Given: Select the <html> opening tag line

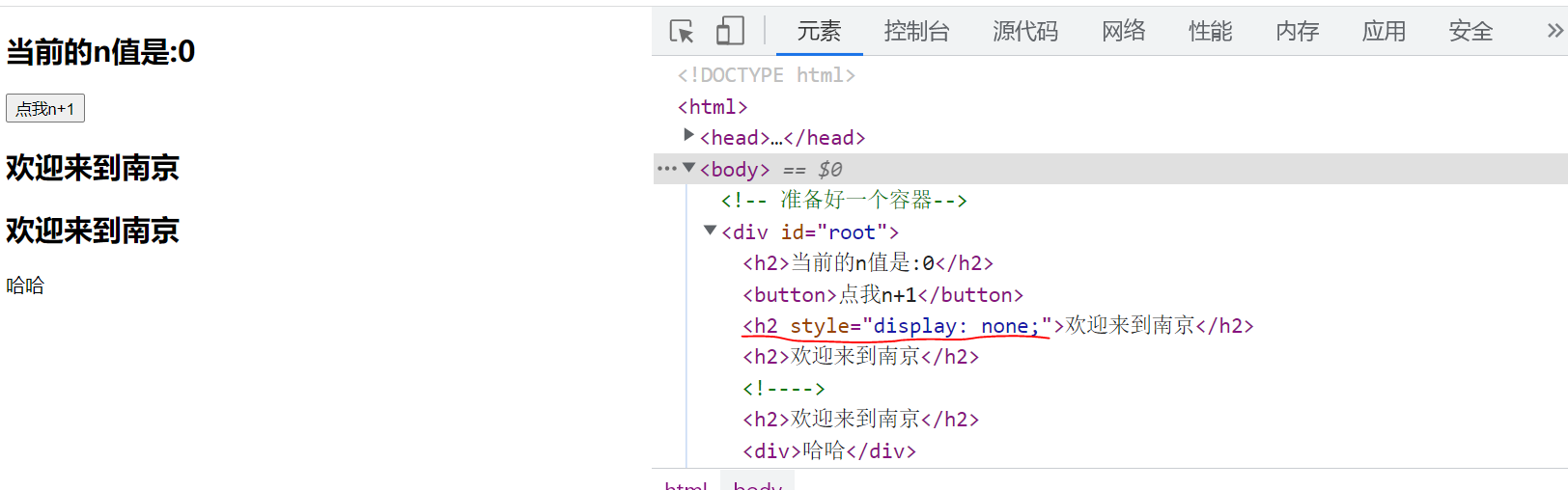Looking at the screenshot, I should [713, 106].
